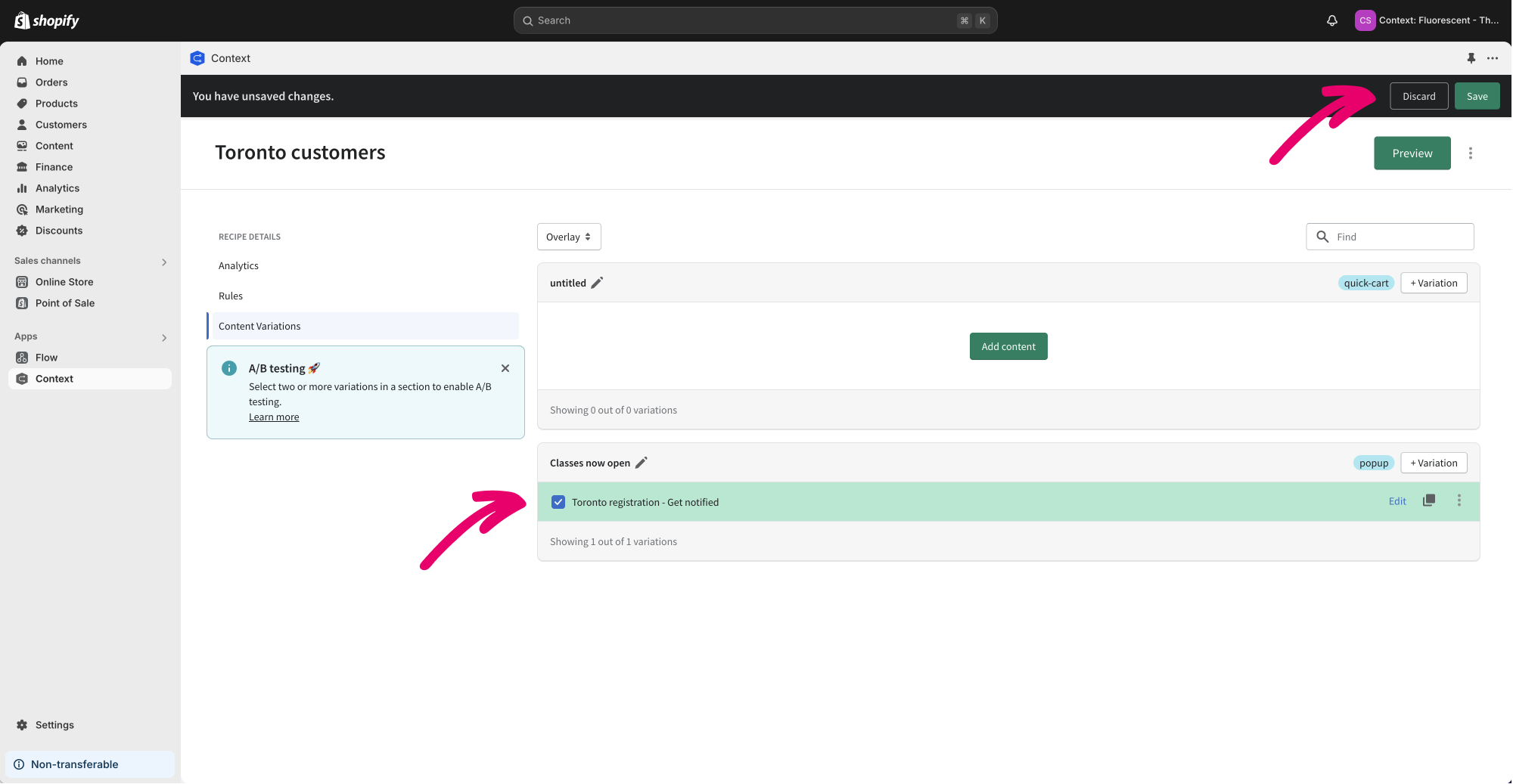Image resolution: width=1513 pixels, height=784 pixels.
Task: Open the Rules recipe section
Action: tap(231, 296)
